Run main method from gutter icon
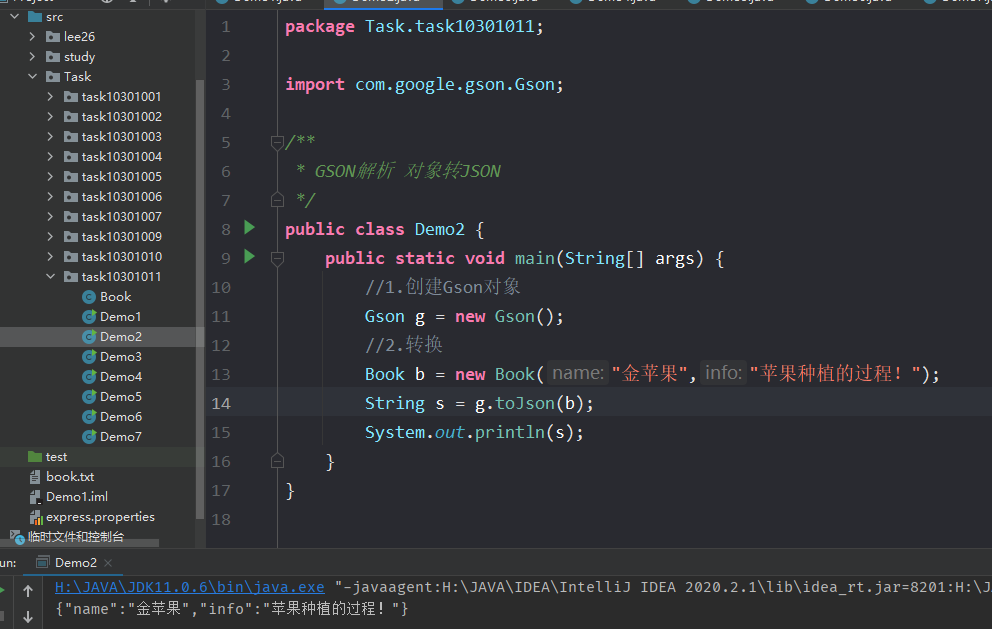Viewport: 992px width, 629px height. pos(249,257)
